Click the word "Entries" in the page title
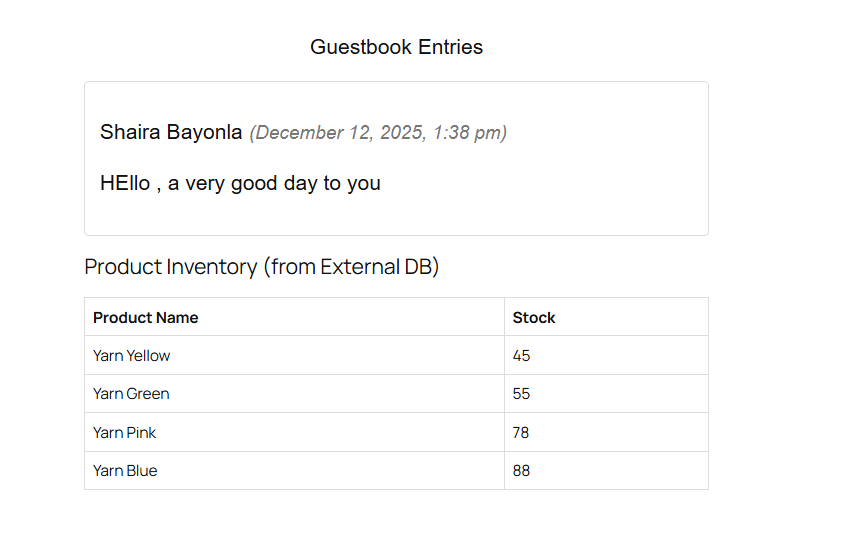 [451, 47]
